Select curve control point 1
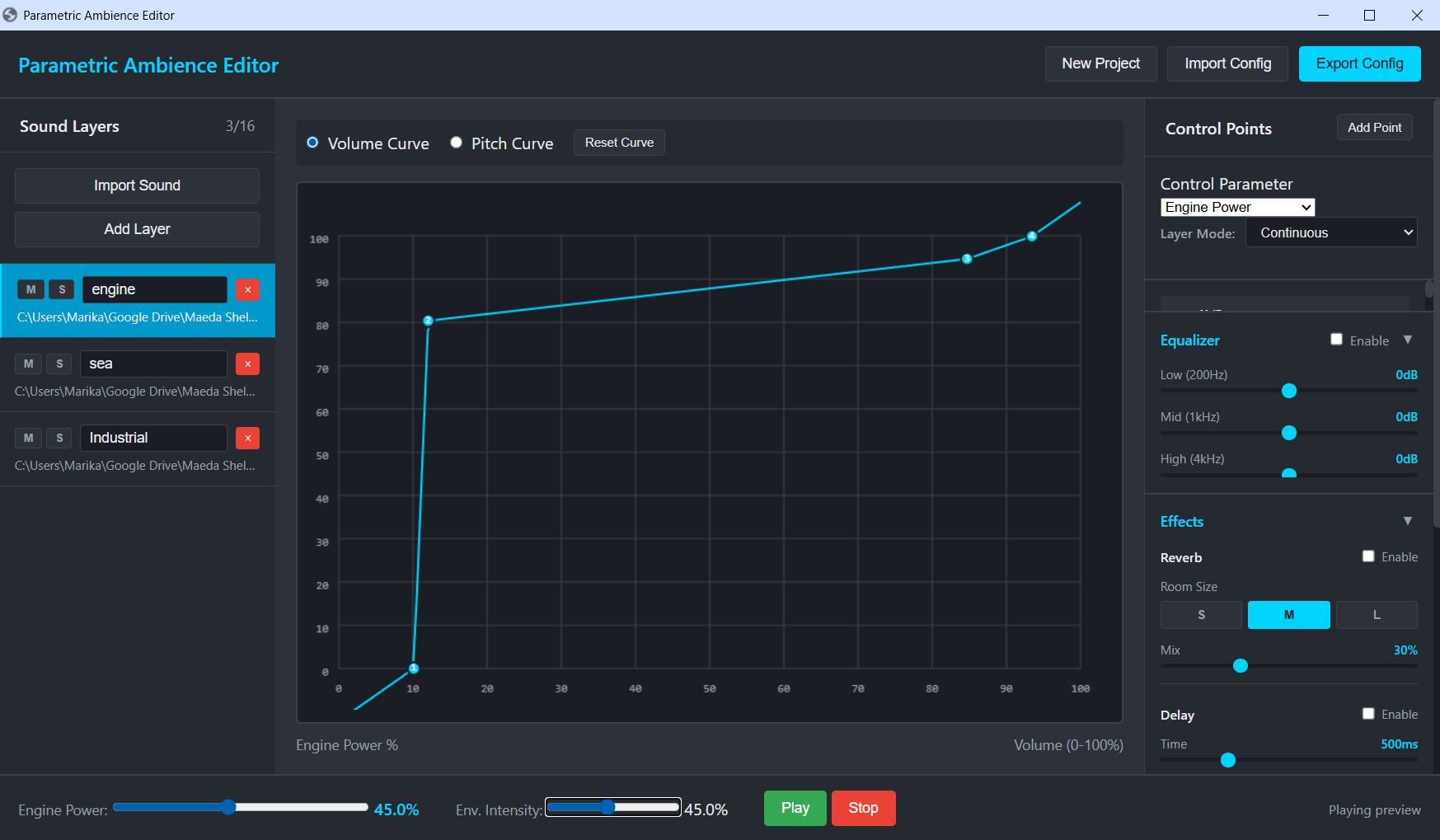 tap(414, 669)
